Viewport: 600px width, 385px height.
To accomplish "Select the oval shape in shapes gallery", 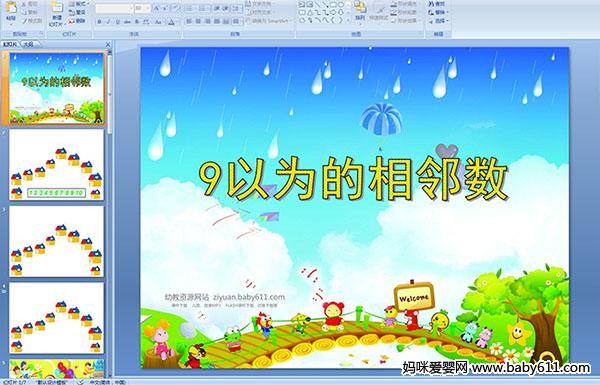I will point(341,5).
